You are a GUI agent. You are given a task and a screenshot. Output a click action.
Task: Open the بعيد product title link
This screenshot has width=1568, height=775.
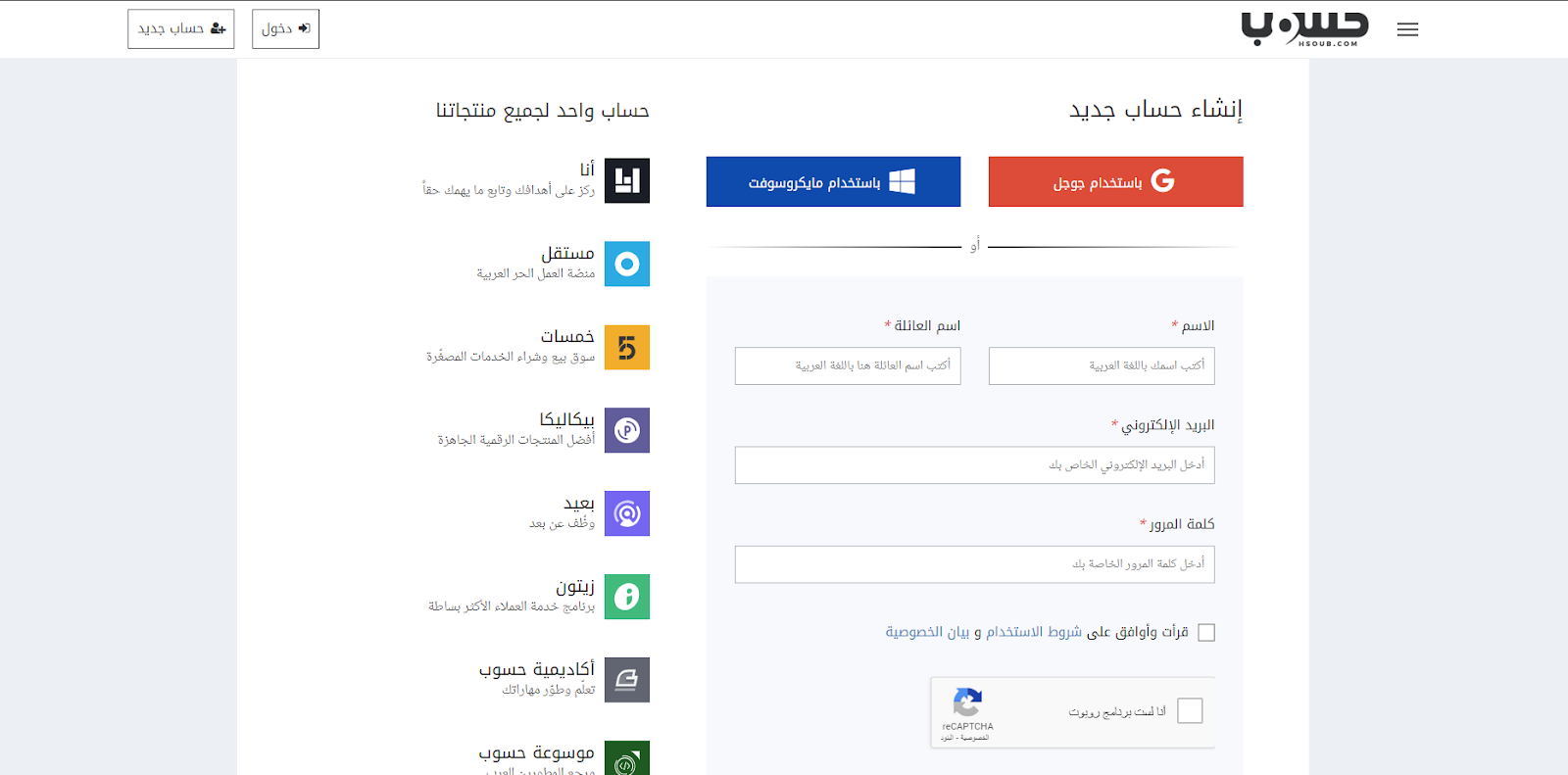click(x=579, y=503)
